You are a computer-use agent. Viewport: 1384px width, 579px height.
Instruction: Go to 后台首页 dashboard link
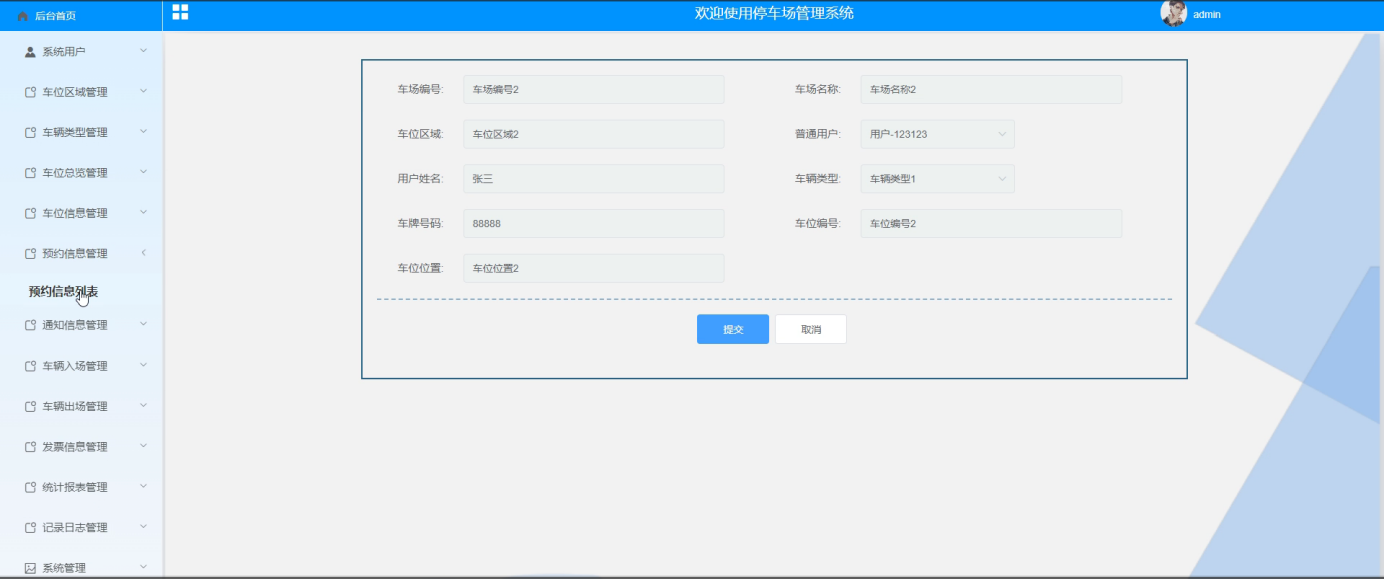click(55, 16)
